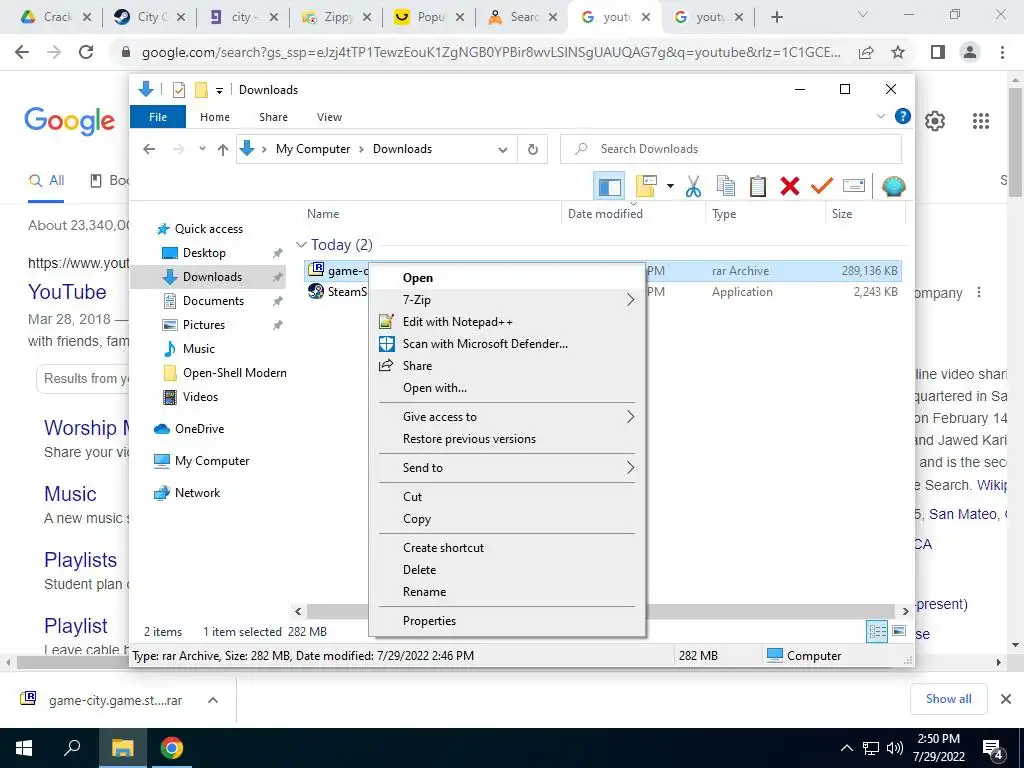The width and height of the screenshot is (1024, 768).
Task: Select Documents in the navigation pane
Action: 213,300
